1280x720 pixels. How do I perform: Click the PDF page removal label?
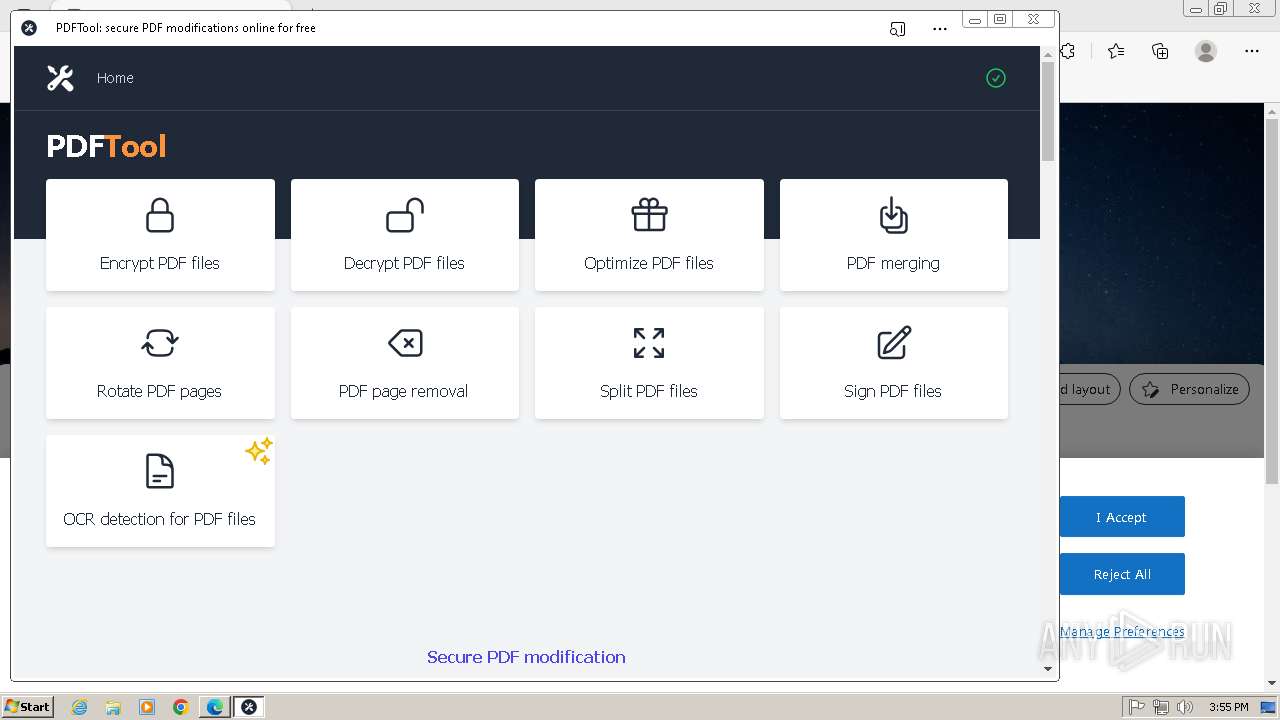click(x=403, y=391)
